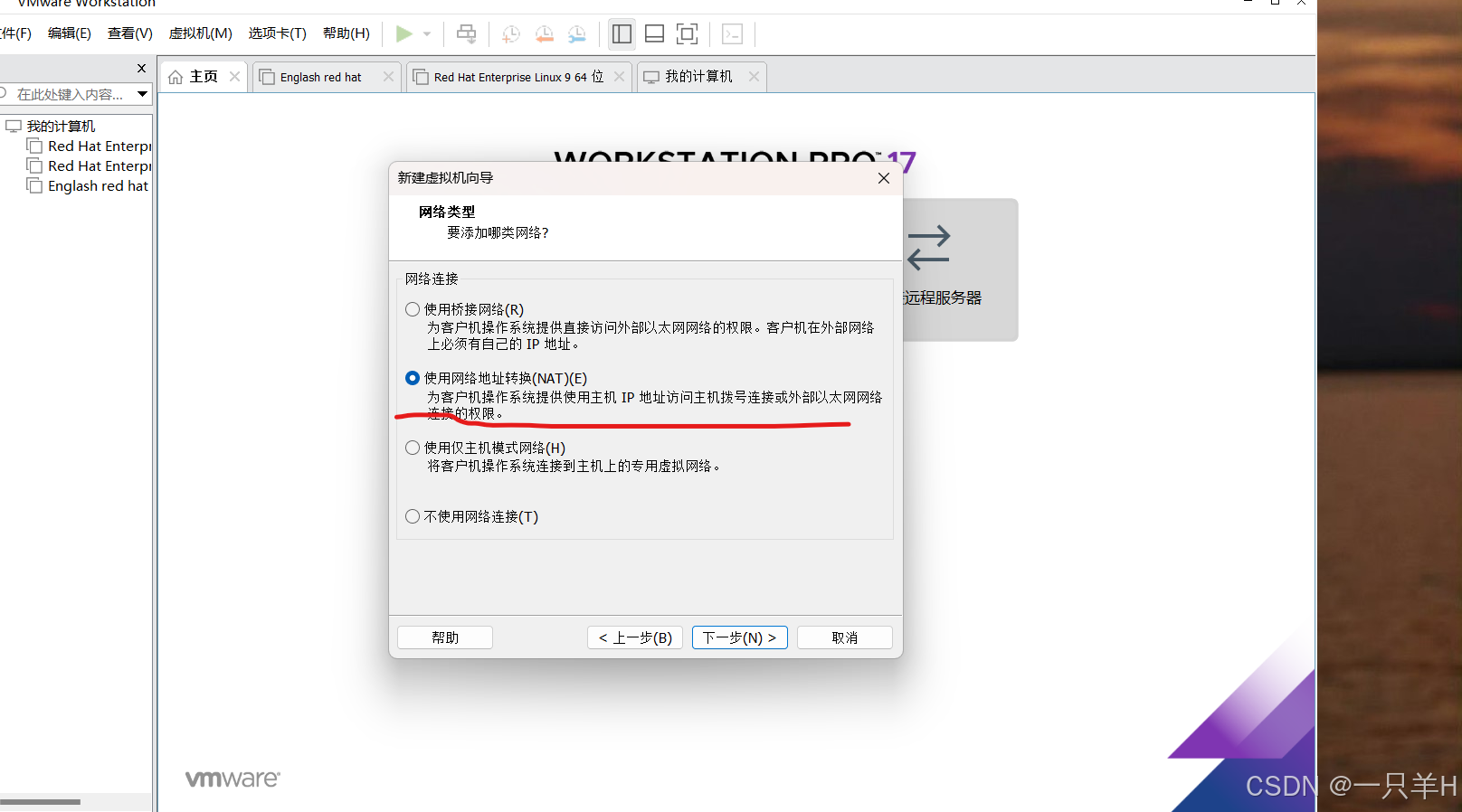Click the 下一步(N) next button
The image size is (1462, 812).
pos(740,637)
